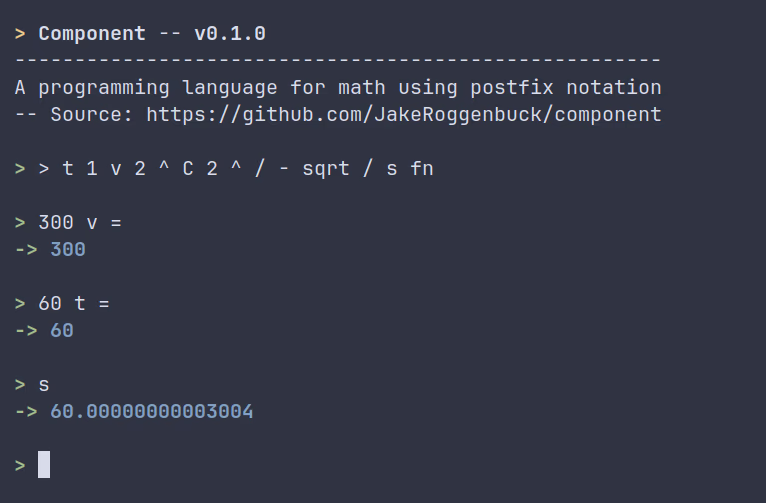
Task: Click the "-- Source:" label text
Action: pyautogui.click(x=74, y=114)
